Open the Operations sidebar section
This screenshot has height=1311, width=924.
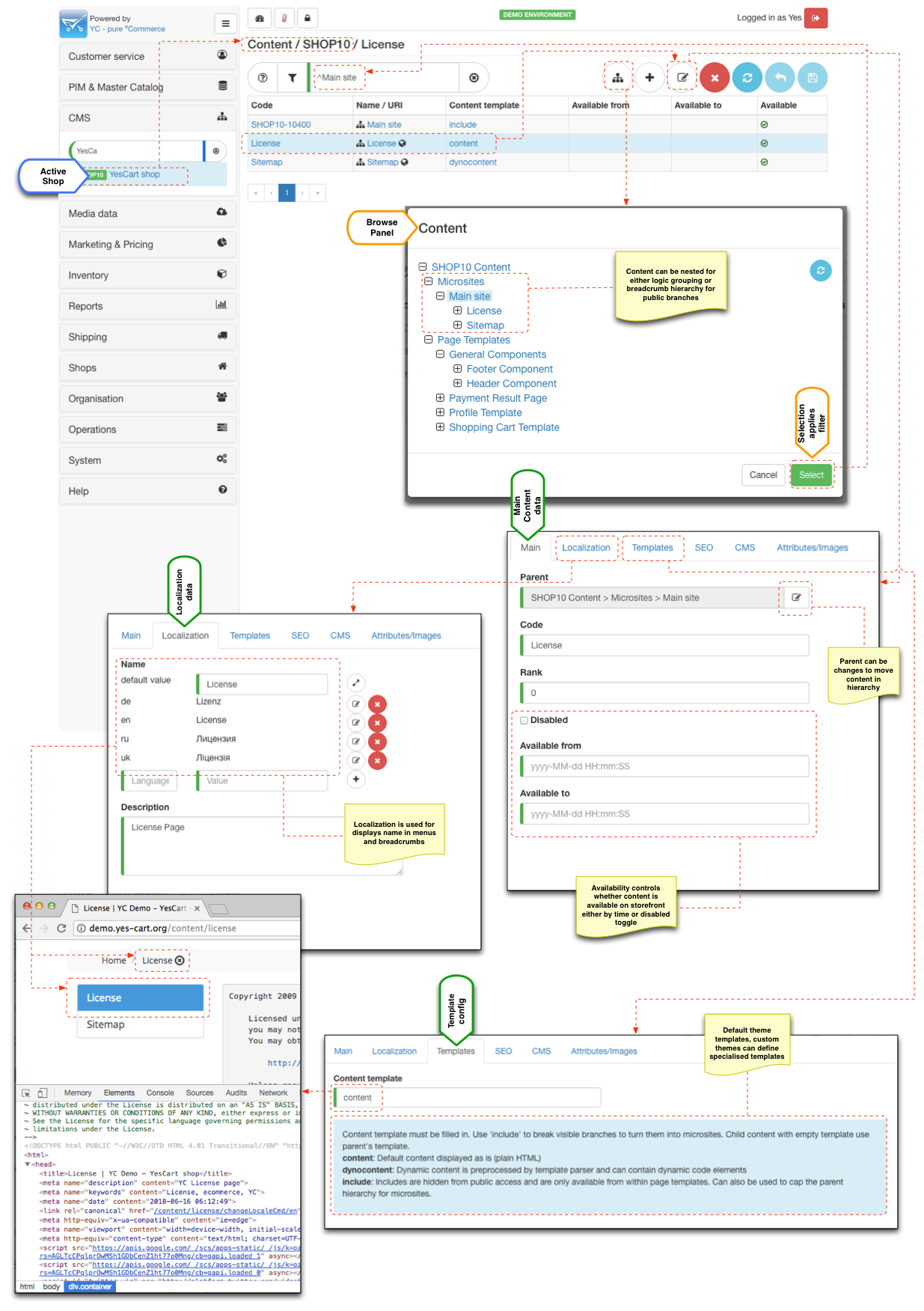pos(147,430)
